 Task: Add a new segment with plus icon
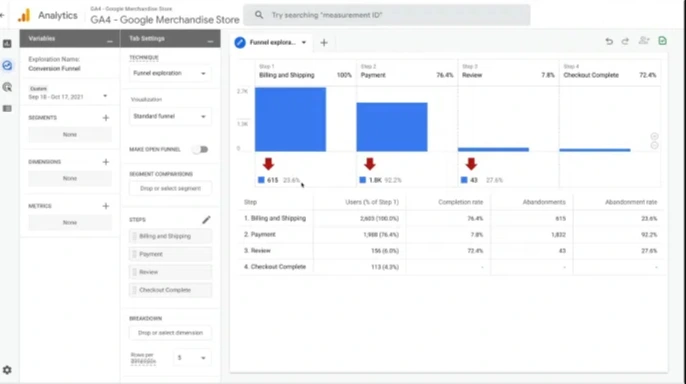pos(105,118)
